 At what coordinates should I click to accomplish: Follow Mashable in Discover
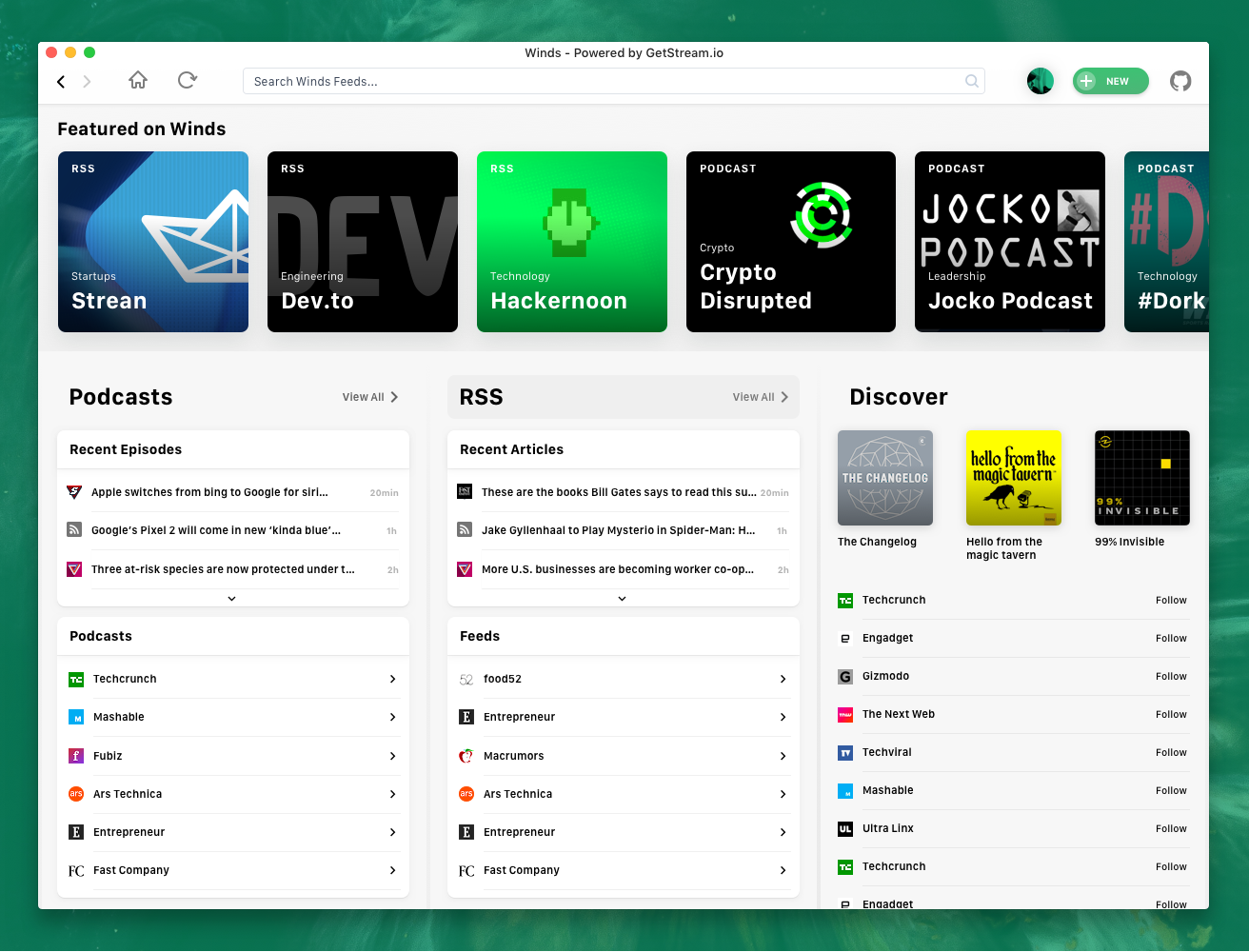[x=1171, y=791]
